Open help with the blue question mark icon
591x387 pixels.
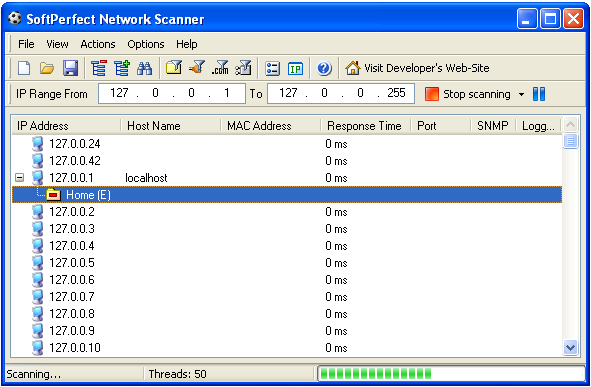coord(324,68)
